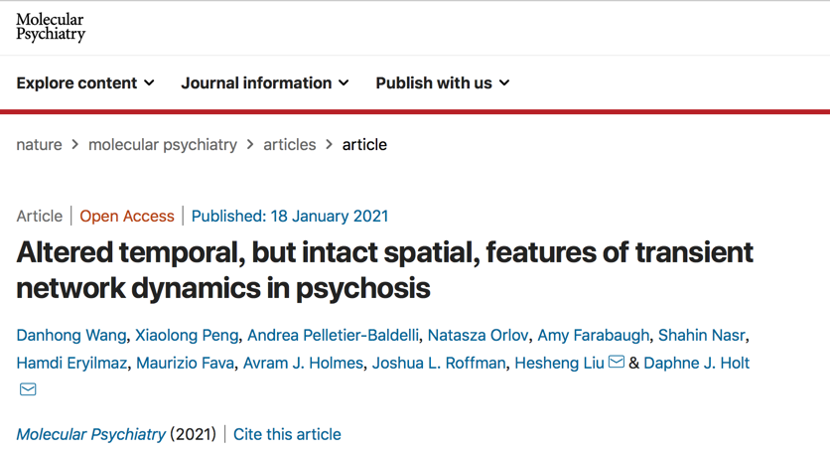This screenshot has height=454, width=830.
Task: Open the italic Molecular Psychiatry journal link
Action: pos(91,434)
